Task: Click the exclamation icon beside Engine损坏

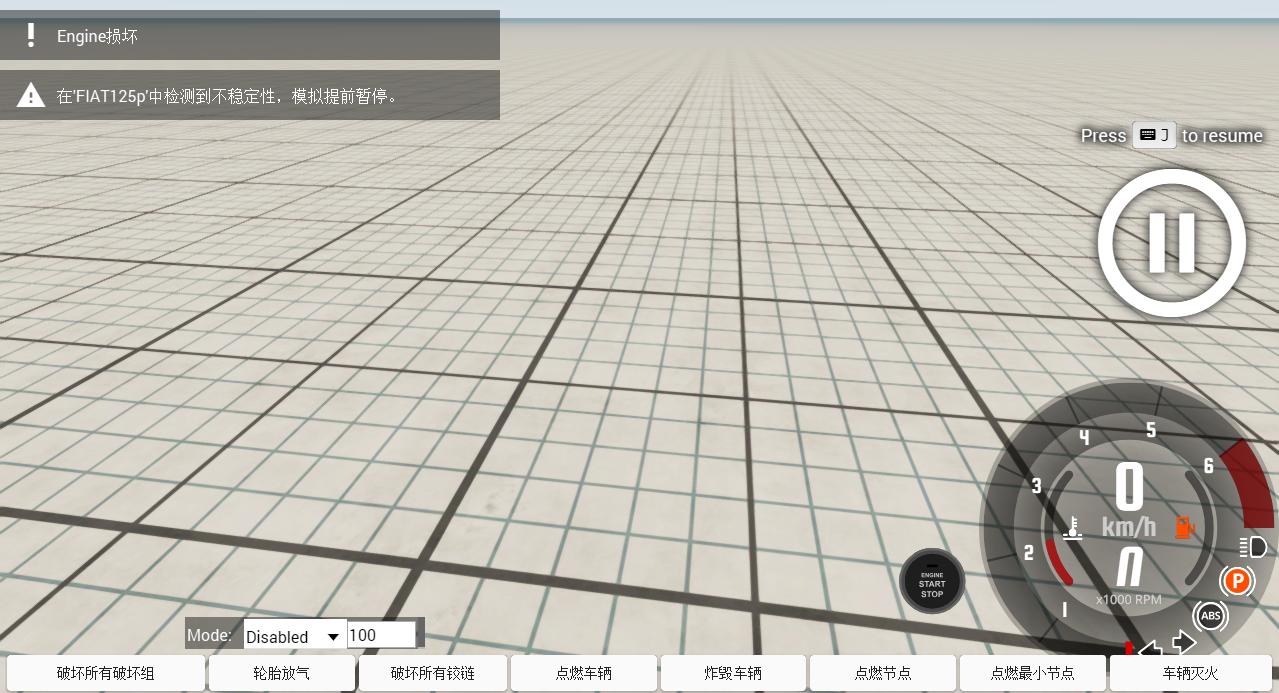Action: click(x=31, y=36)
